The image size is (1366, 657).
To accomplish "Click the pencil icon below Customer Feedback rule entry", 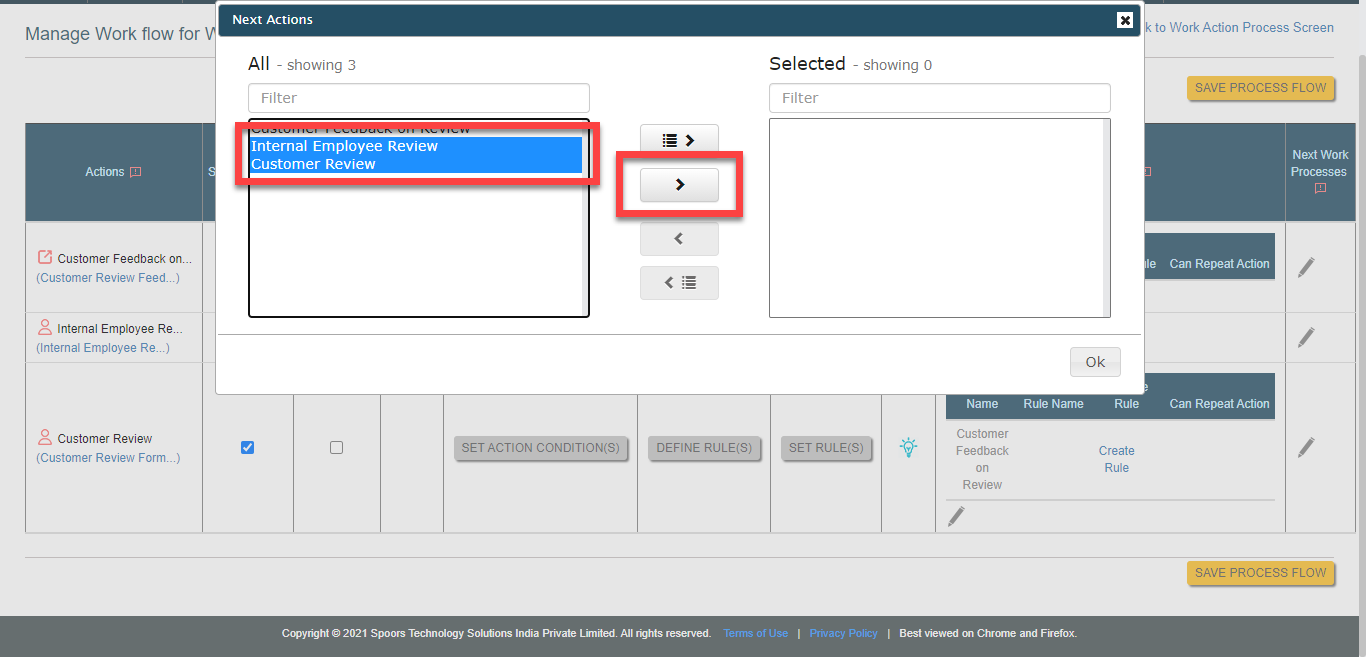I will point(956,515).
